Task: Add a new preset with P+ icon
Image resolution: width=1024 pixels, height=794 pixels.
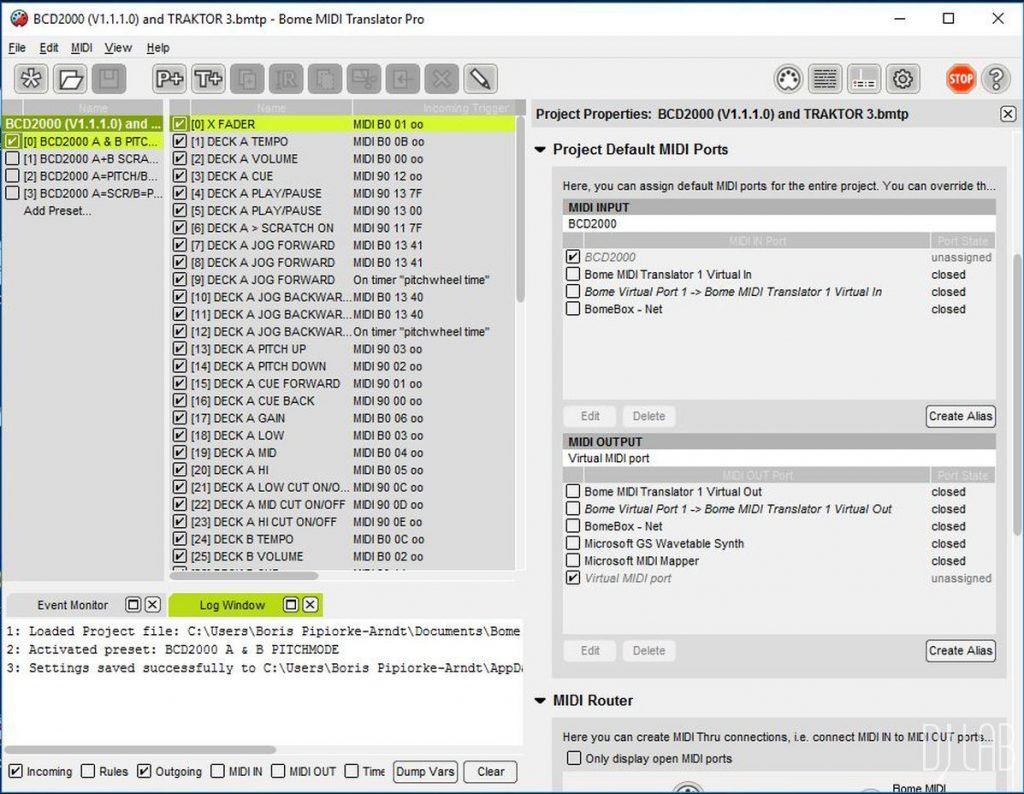Action: [170, 79]
